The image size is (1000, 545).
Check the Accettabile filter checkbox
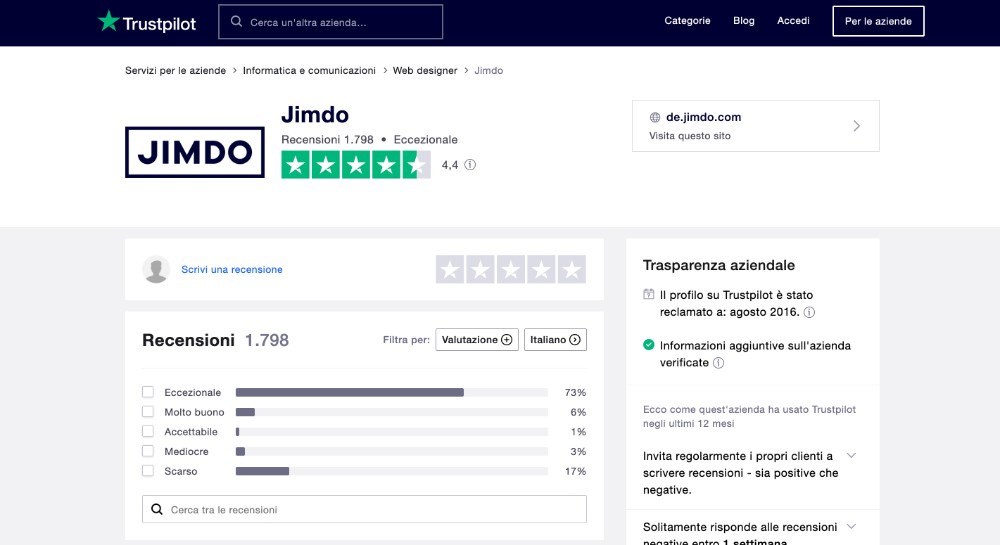(148, 432)
